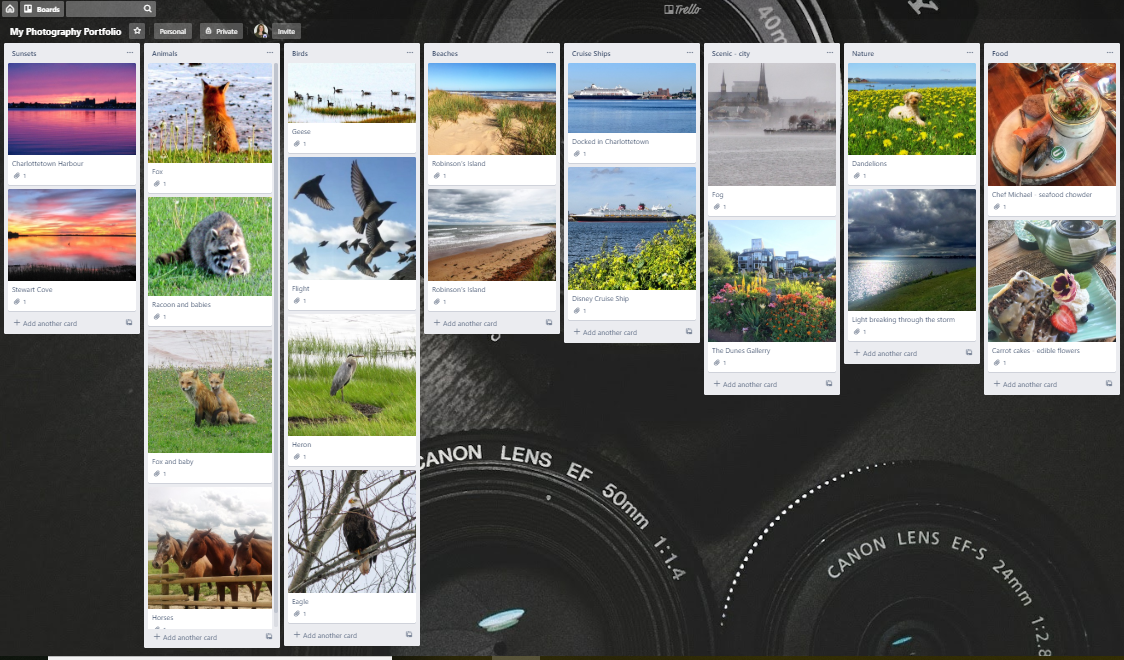The height and width of the screenshot is (660, 1124).
Task: Add another card to Cruise Ships list
Action: [605, 333]
